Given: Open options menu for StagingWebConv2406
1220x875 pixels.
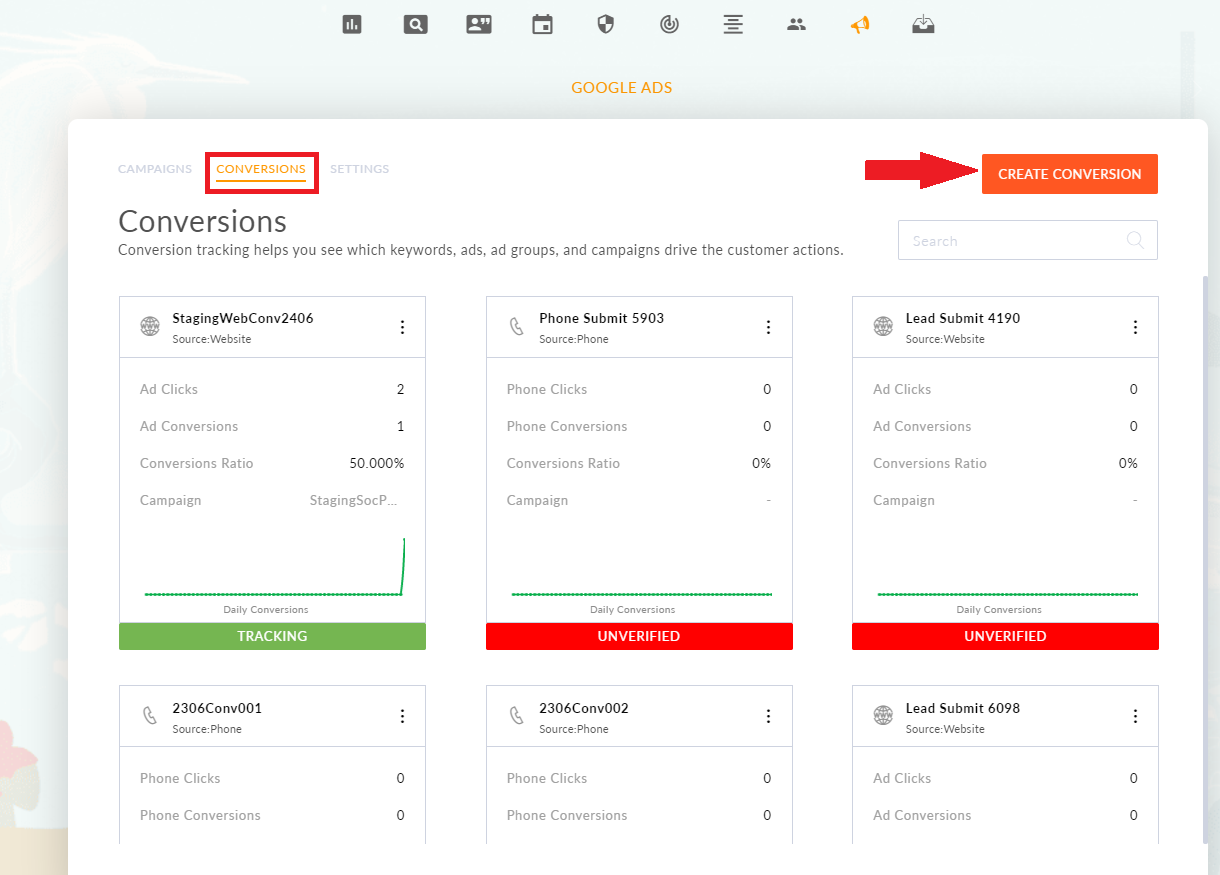Looking at the screenshot, I should click(402, 327).
